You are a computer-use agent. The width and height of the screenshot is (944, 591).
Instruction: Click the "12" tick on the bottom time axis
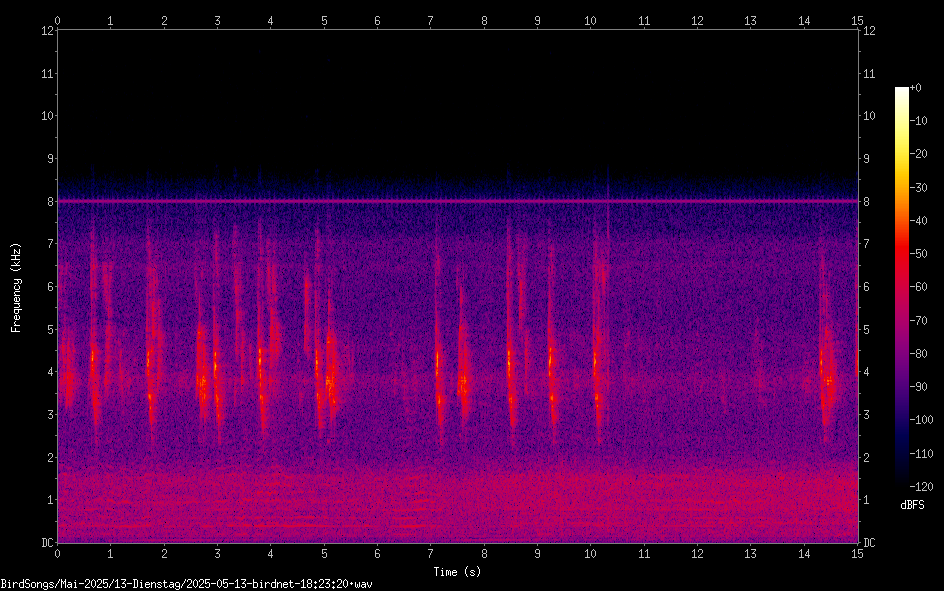point(697,554)
